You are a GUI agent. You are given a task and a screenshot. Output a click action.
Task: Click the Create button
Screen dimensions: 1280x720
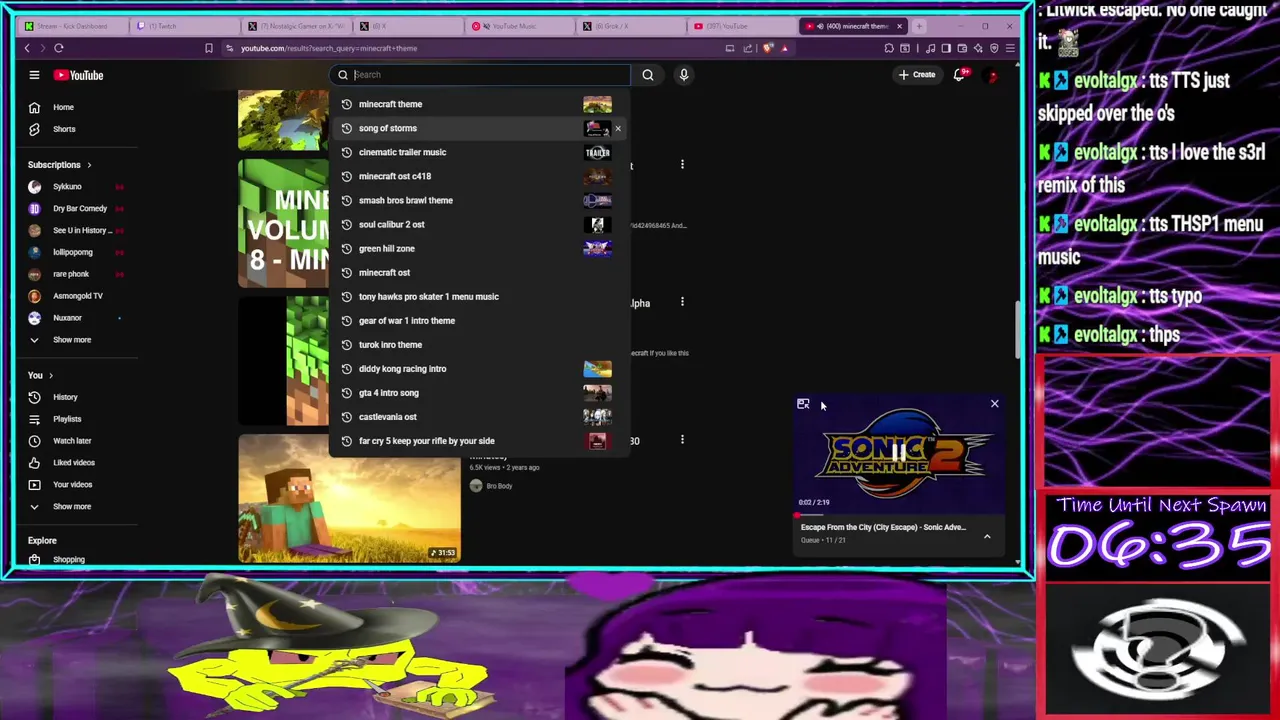(917, 75)
